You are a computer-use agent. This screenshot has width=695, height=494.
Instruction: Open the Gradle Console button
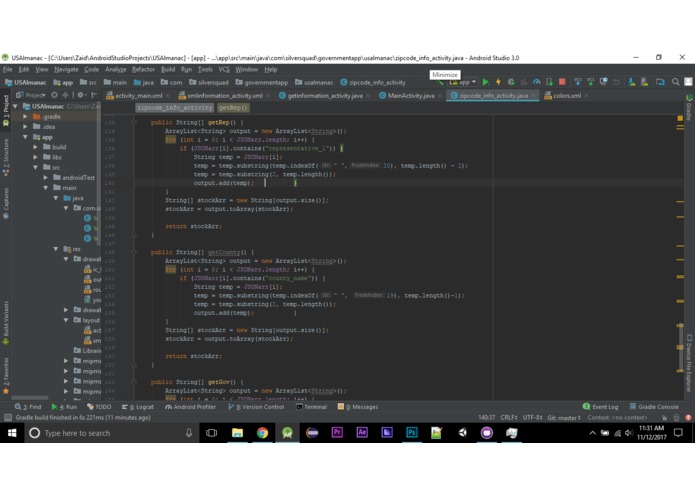(654, 407)
